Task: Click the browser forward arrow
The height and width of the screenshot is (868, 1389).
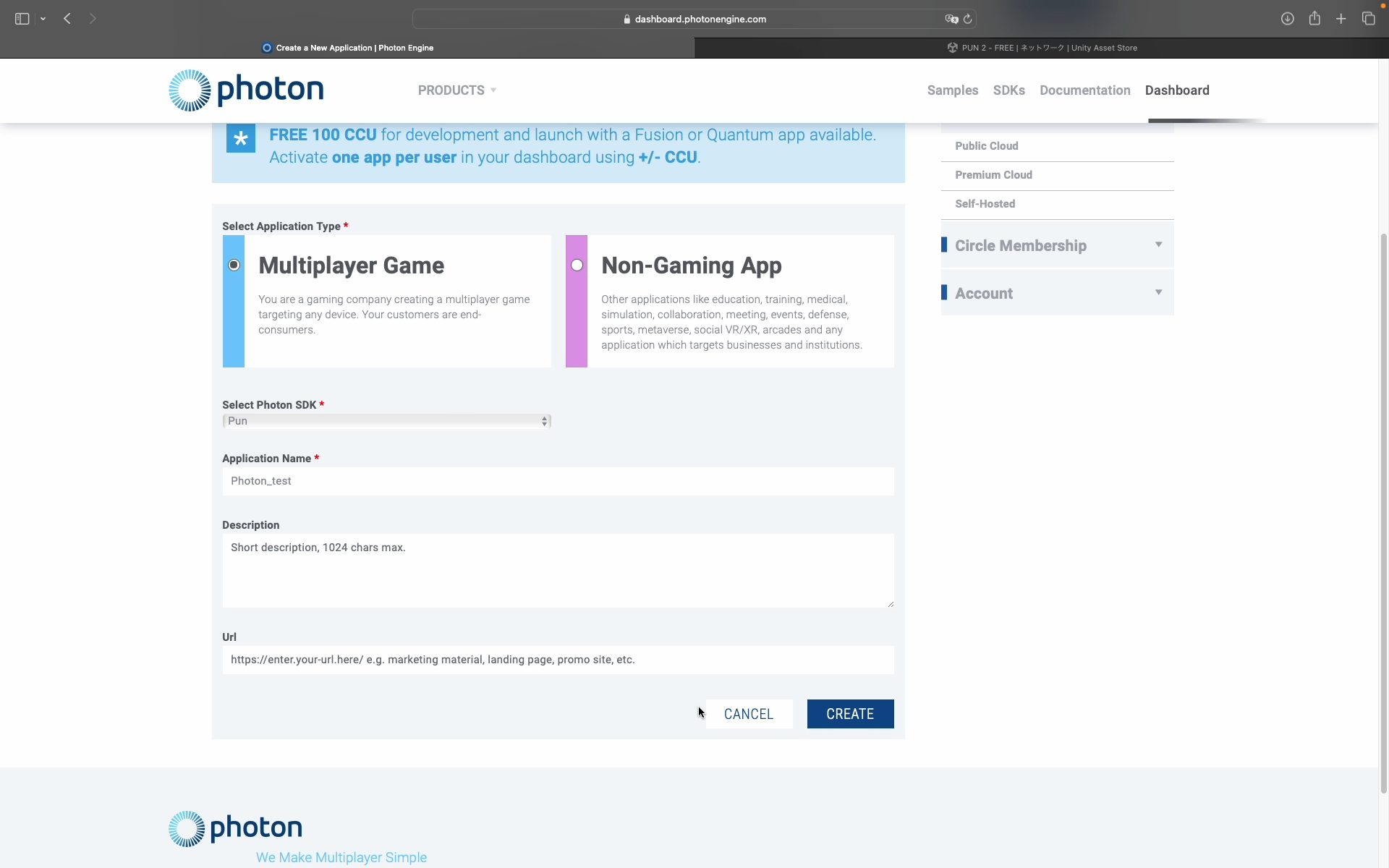Action: pyautogui.click(x=93, y=19)
